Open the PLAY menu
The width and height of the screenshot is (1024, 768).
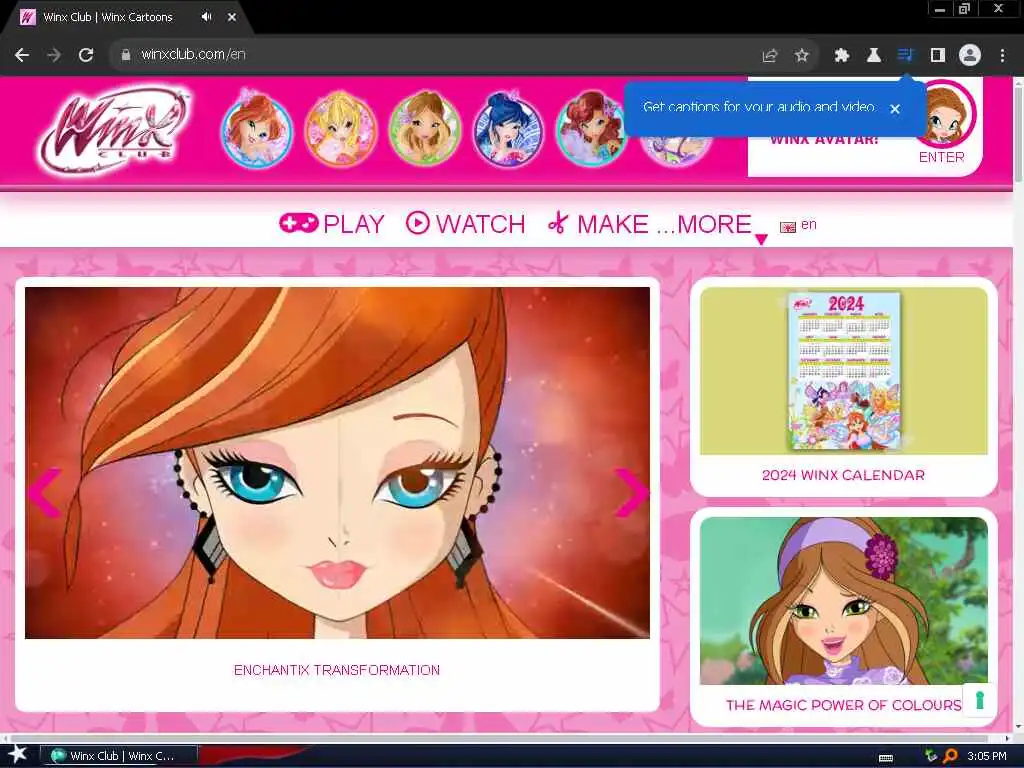tap(331, 224)
